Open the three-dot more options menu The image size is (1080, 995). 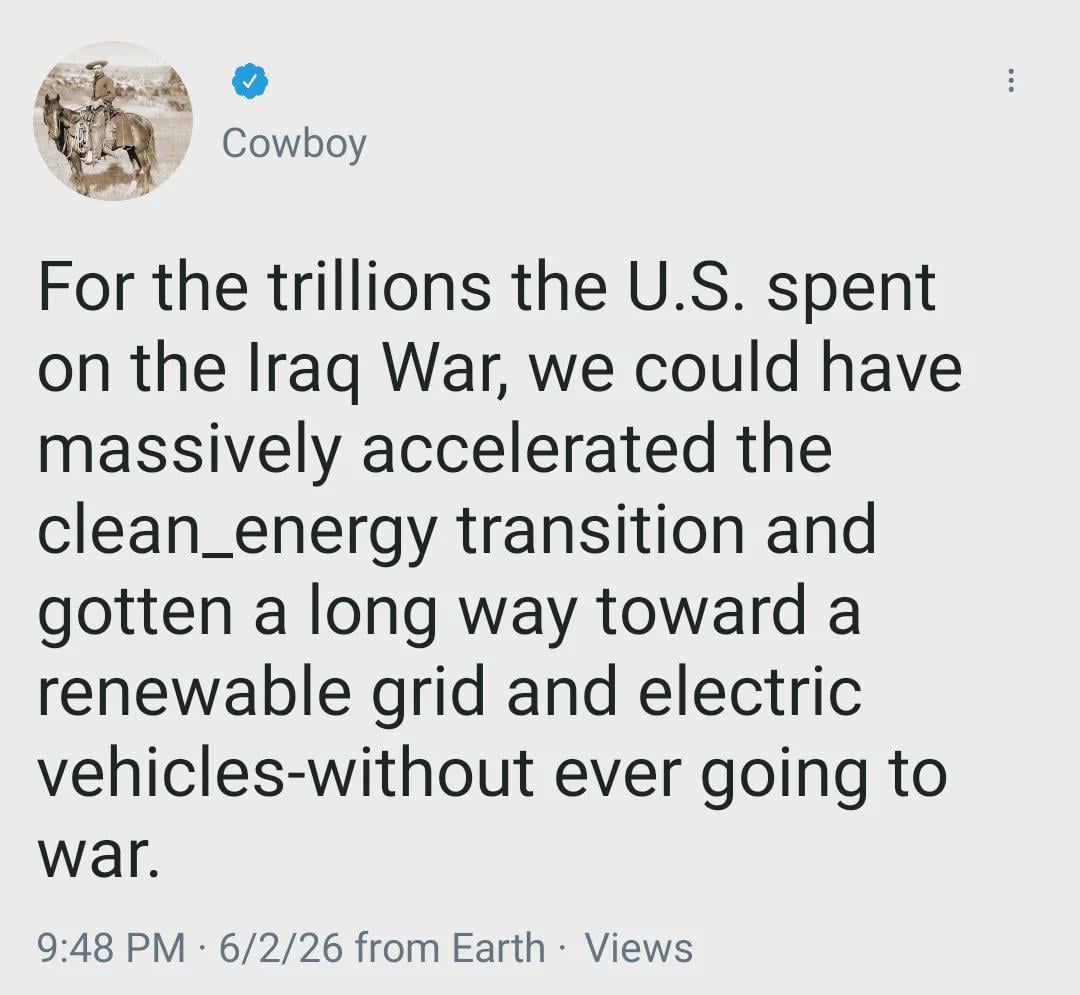click(1012, 81)
